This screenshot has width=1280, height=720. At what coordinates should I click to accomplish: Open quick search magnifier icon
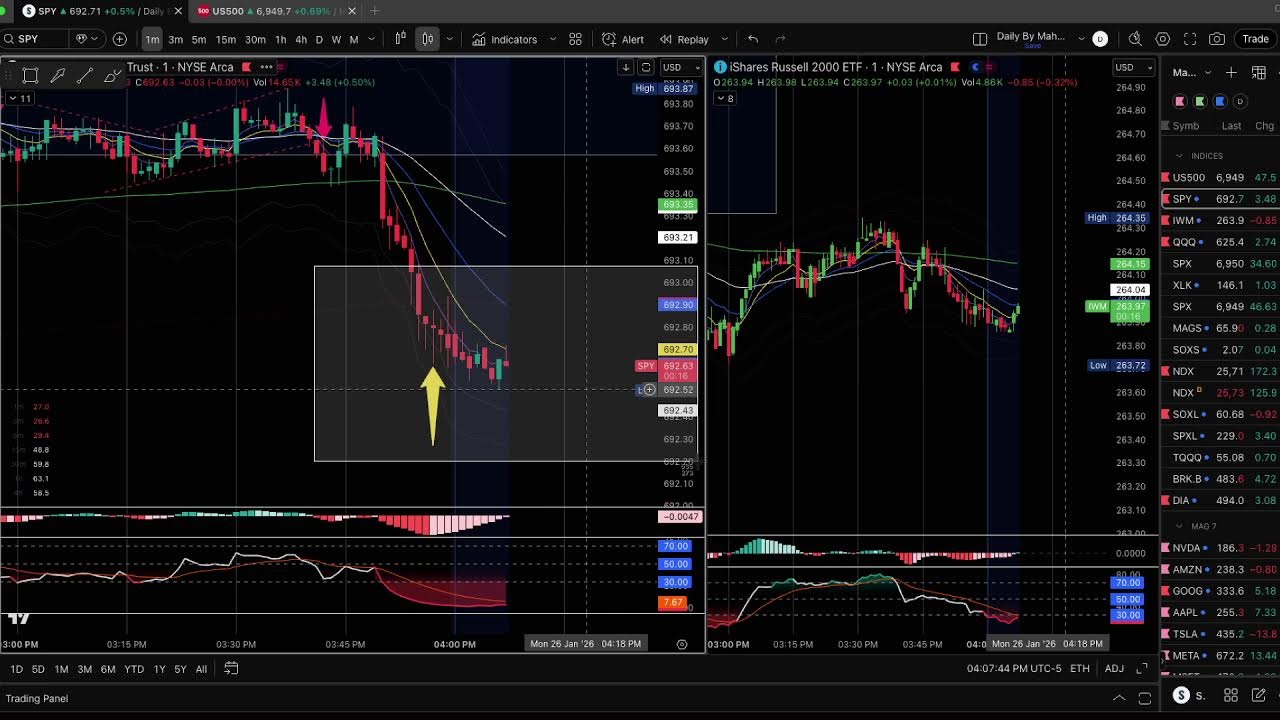click(1135, 39)
